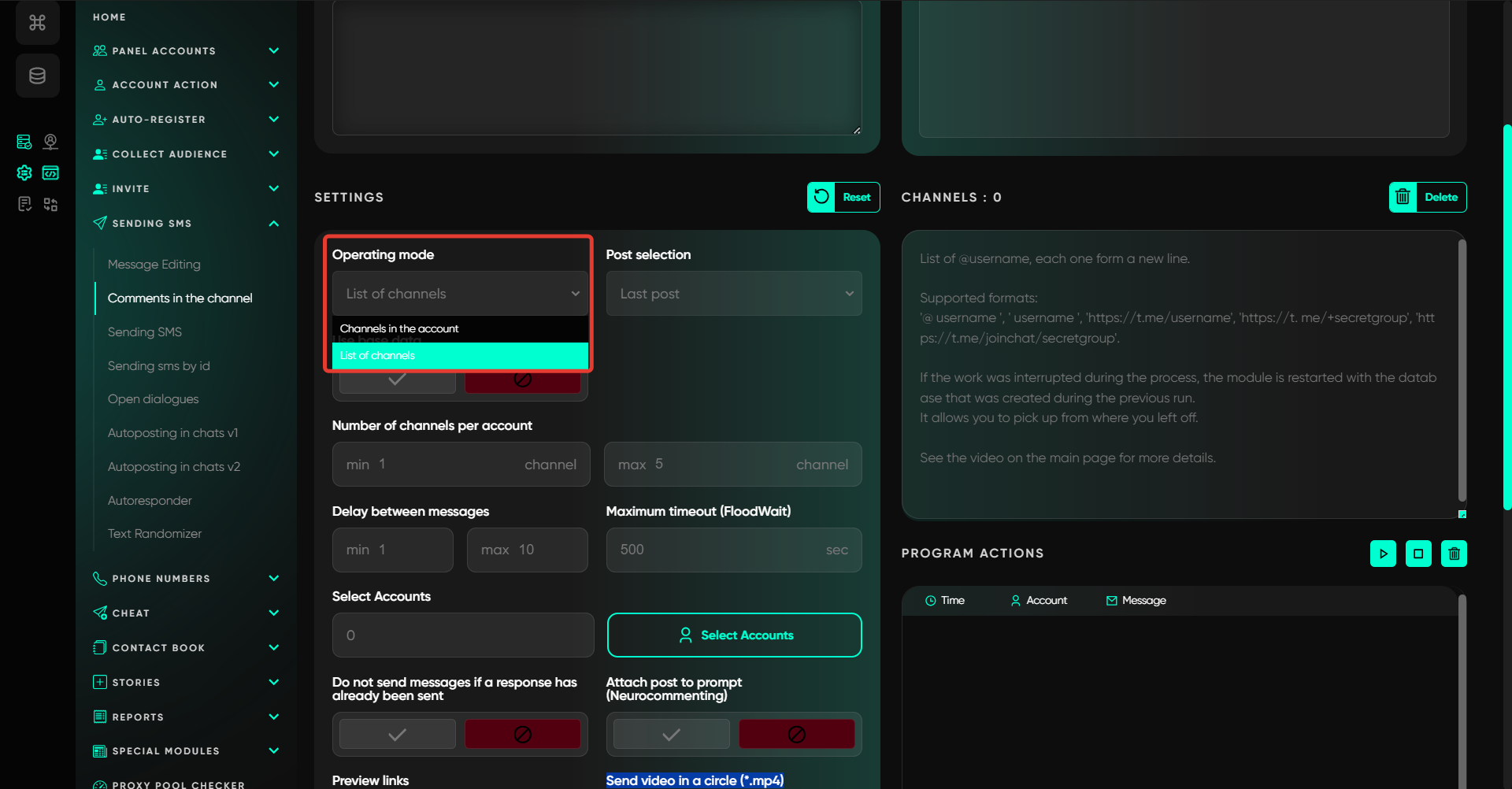This screenshot has width=1512, height=789.
Task: Click the command icon at top of sidebar
Action: point(37,23)
